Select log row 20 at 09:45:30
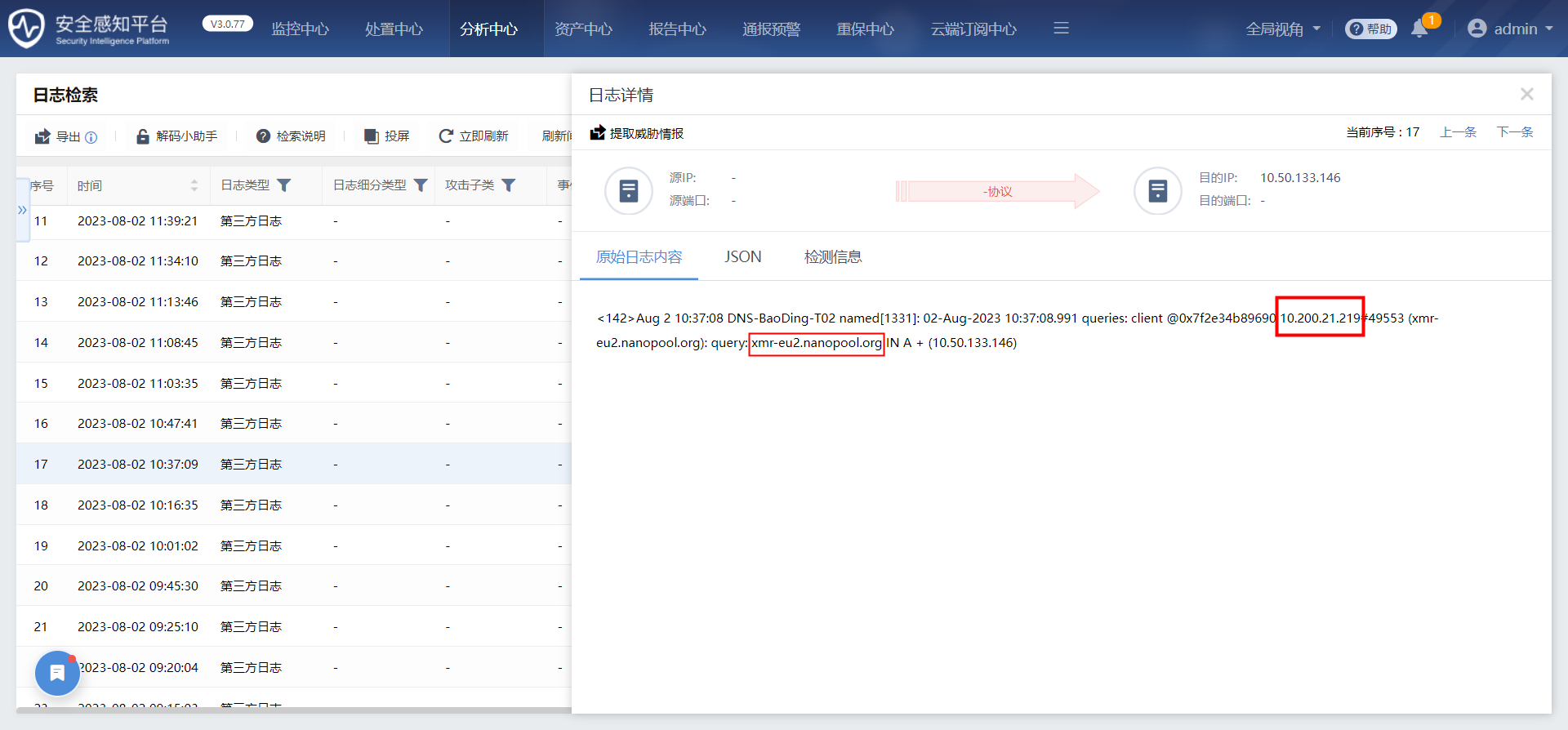 point(294,585)
